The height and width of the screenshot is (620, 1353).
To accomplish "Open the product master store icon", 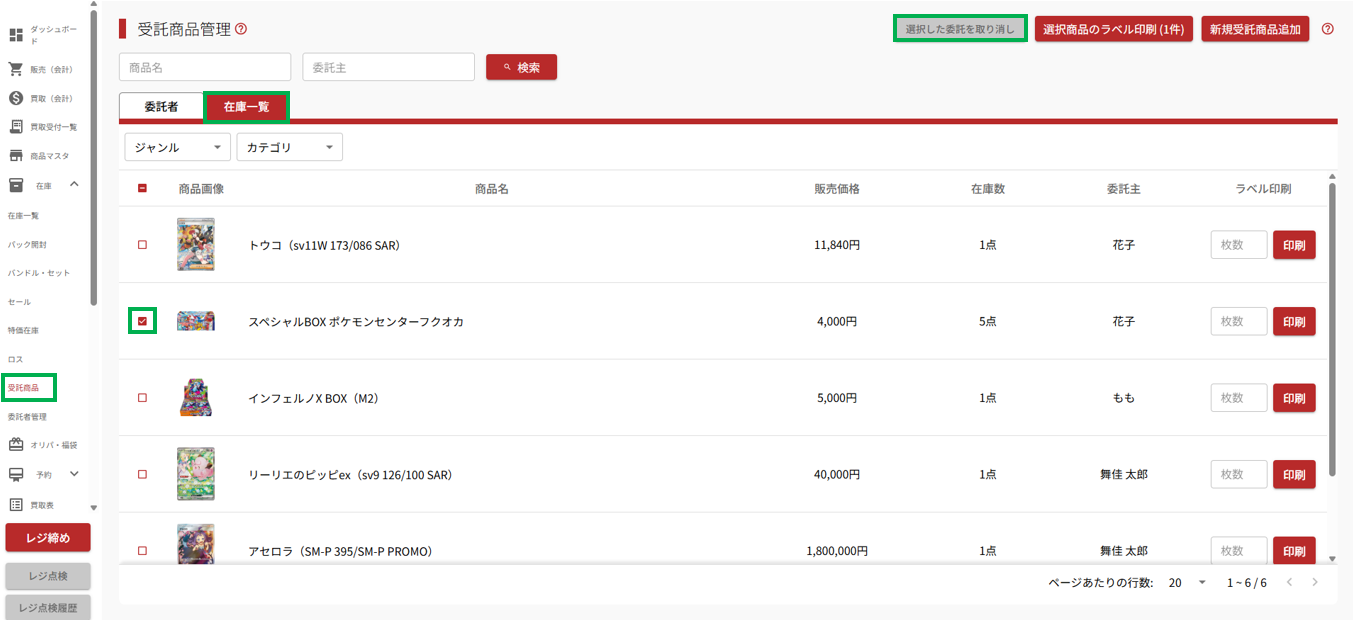I will click(16, 156).
